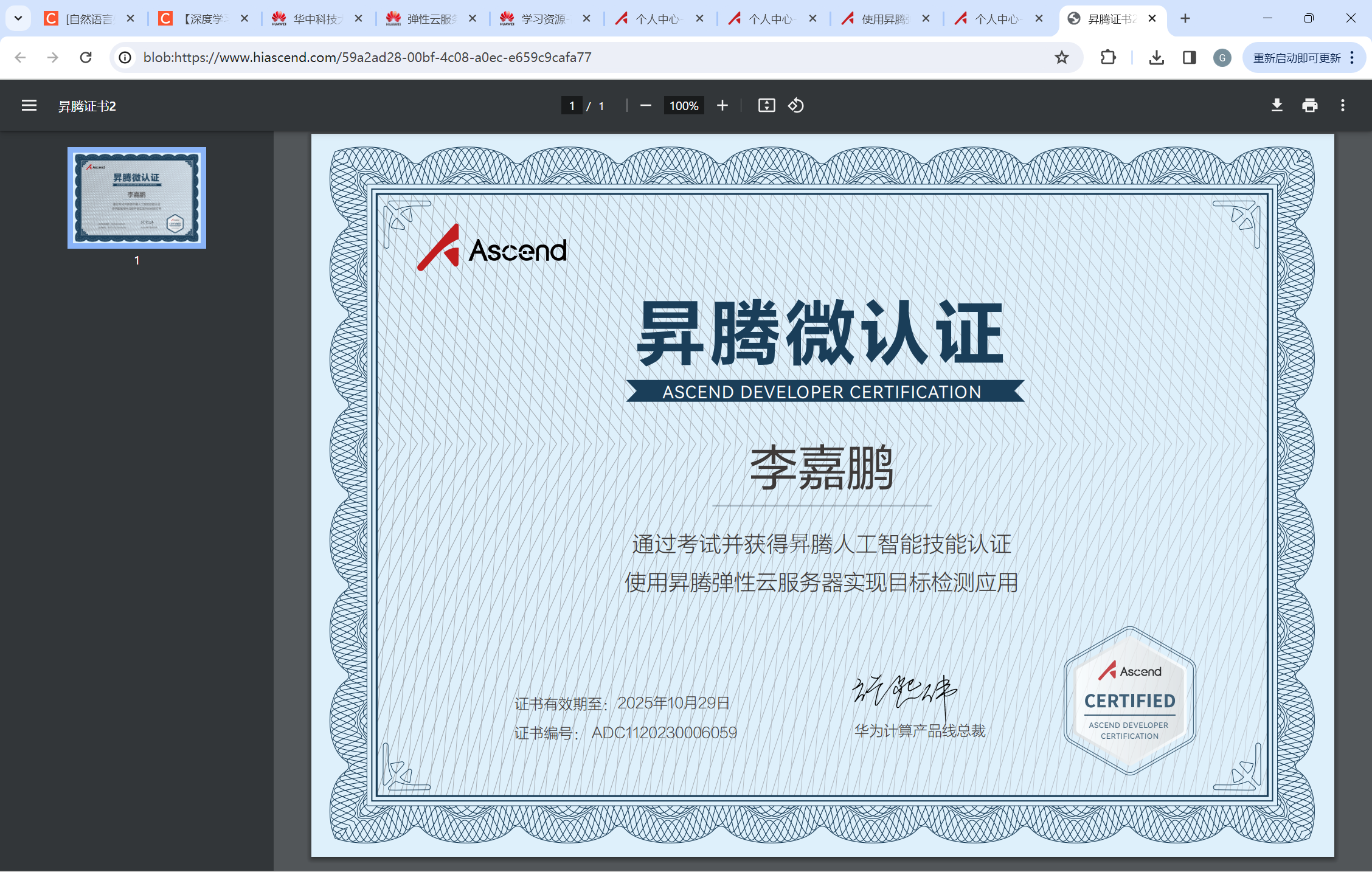Expand the tab search dropdown arrow
The height and width of the screenshot is (872, 1372).
click(18, 18)
